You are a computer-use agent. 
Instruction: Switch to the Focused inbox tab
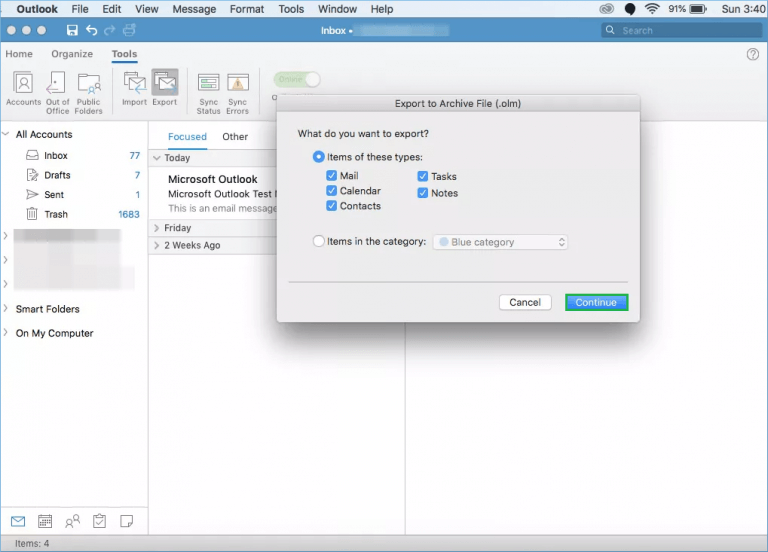187,137
